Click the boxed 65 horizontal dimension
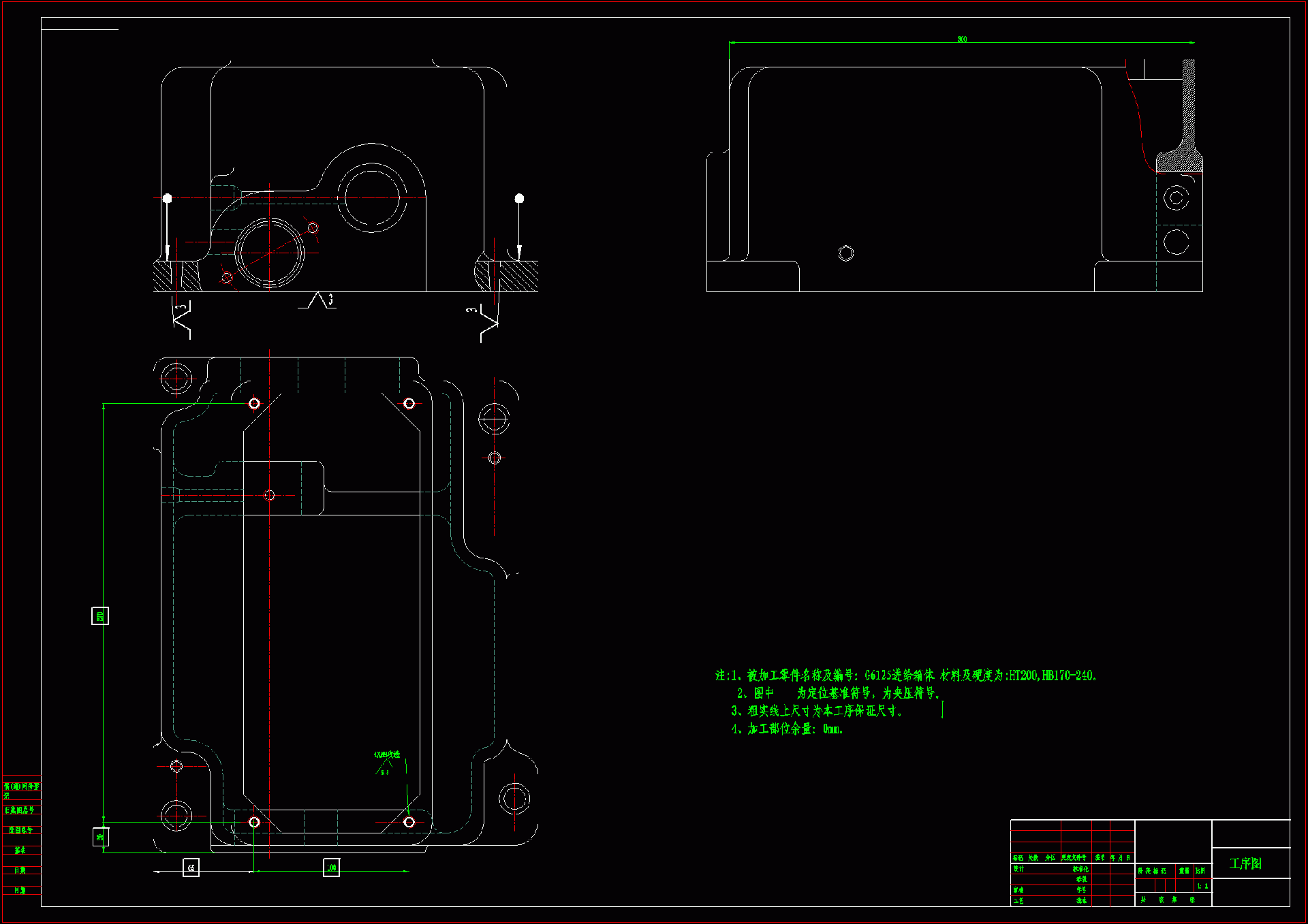This screenshot has height=924, width=1308. 191,867
